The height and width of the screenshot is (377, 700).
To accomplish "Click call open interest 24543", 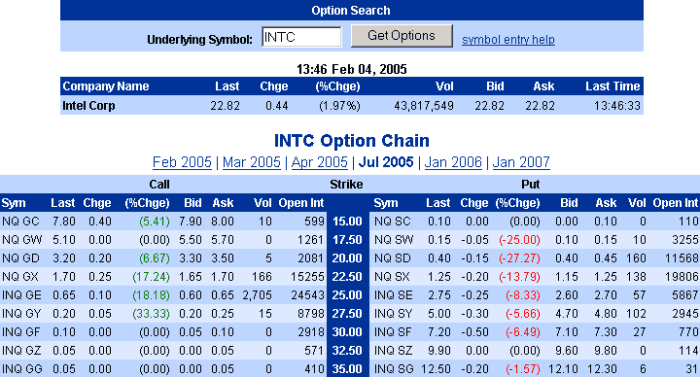I will click(307, 295).
